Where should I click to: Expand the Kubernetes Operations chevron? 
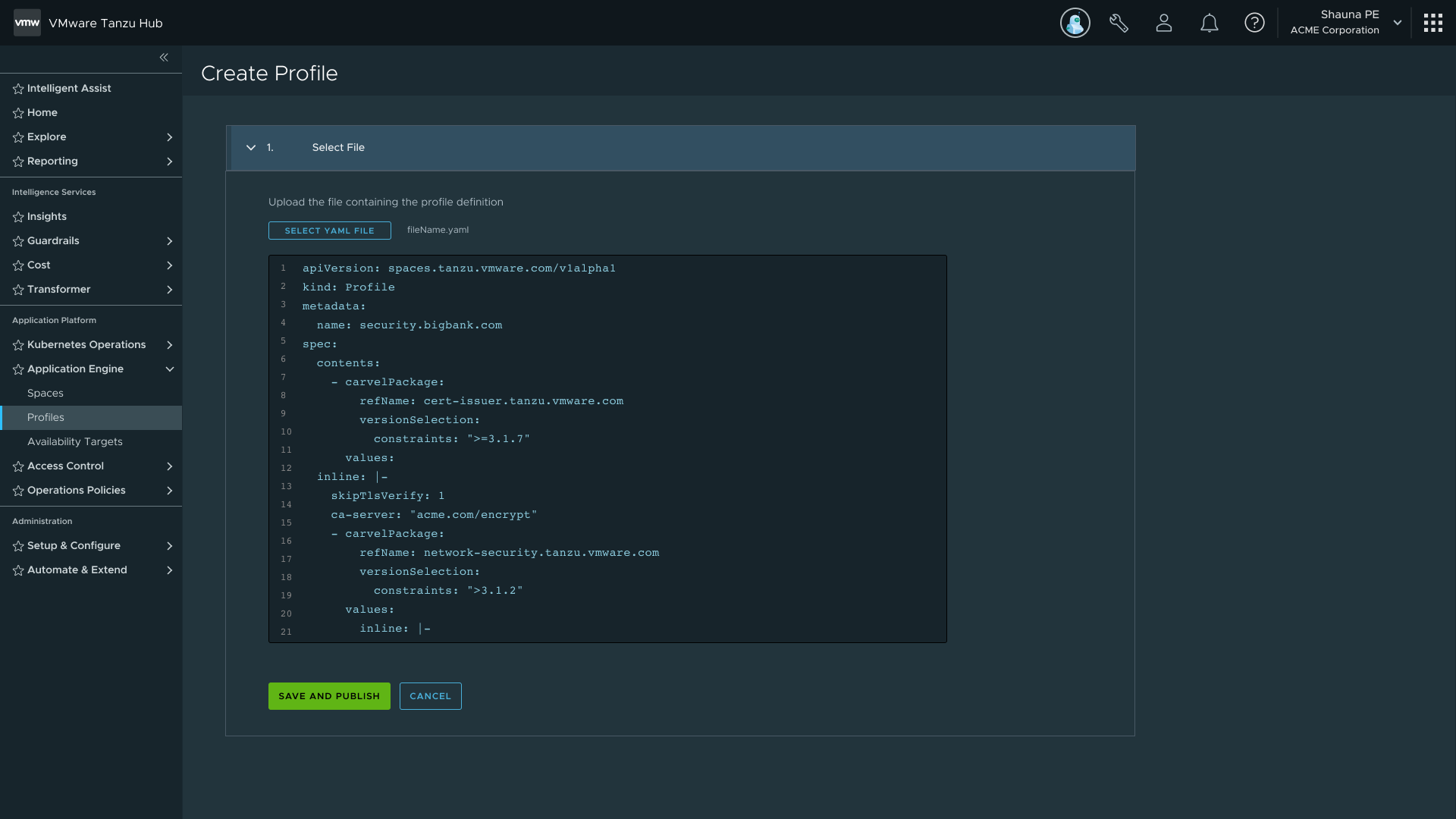[x=169, y=345]
